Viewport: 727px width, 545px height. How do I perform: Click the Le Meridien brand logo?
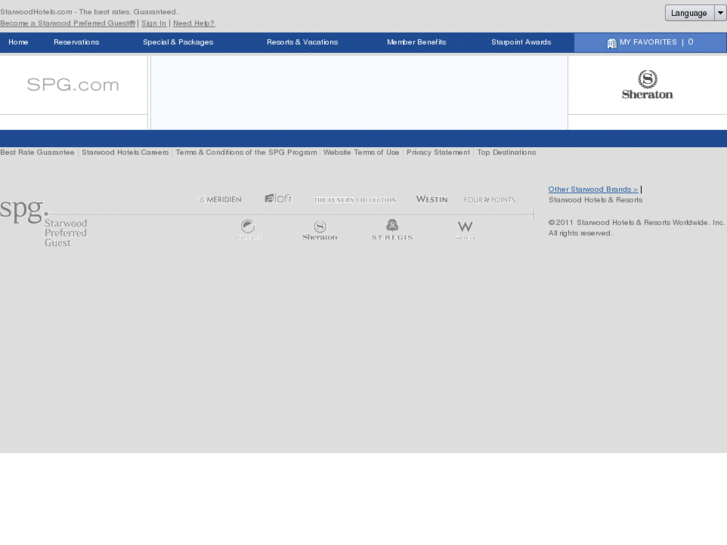(x=220, y=199)
